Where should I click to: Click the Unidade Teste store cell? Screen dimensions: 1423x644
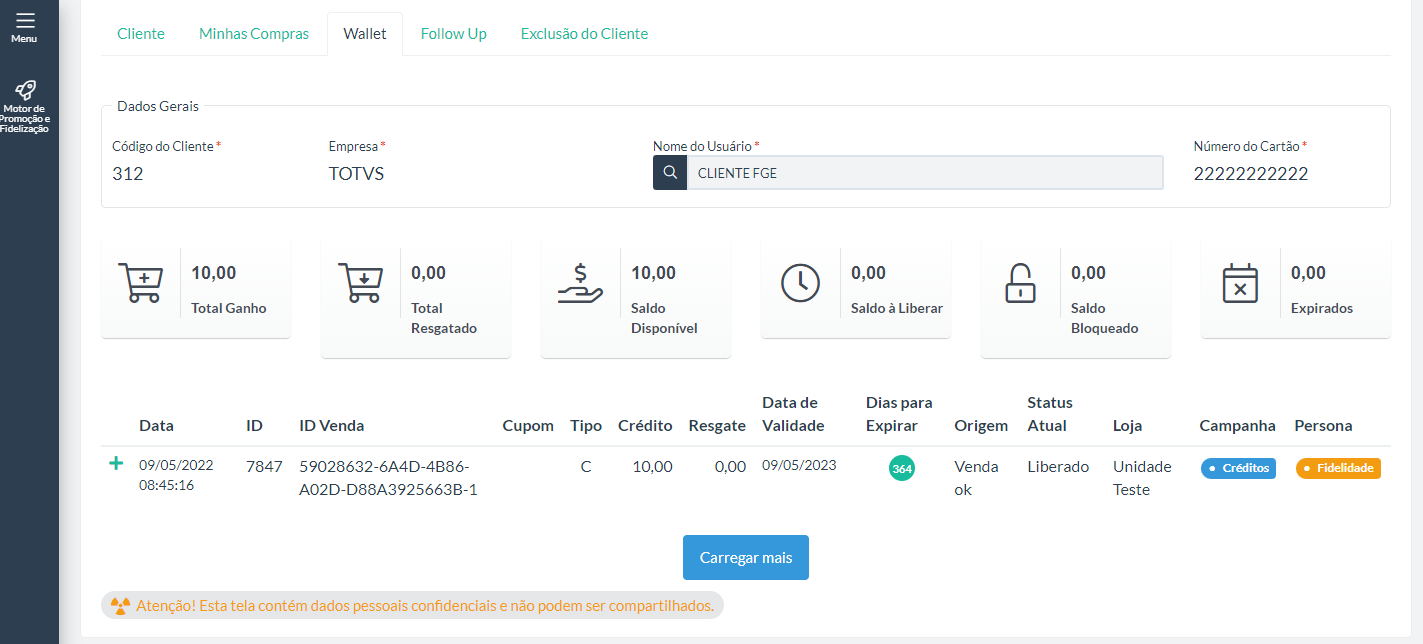[x=1142, y=478]
